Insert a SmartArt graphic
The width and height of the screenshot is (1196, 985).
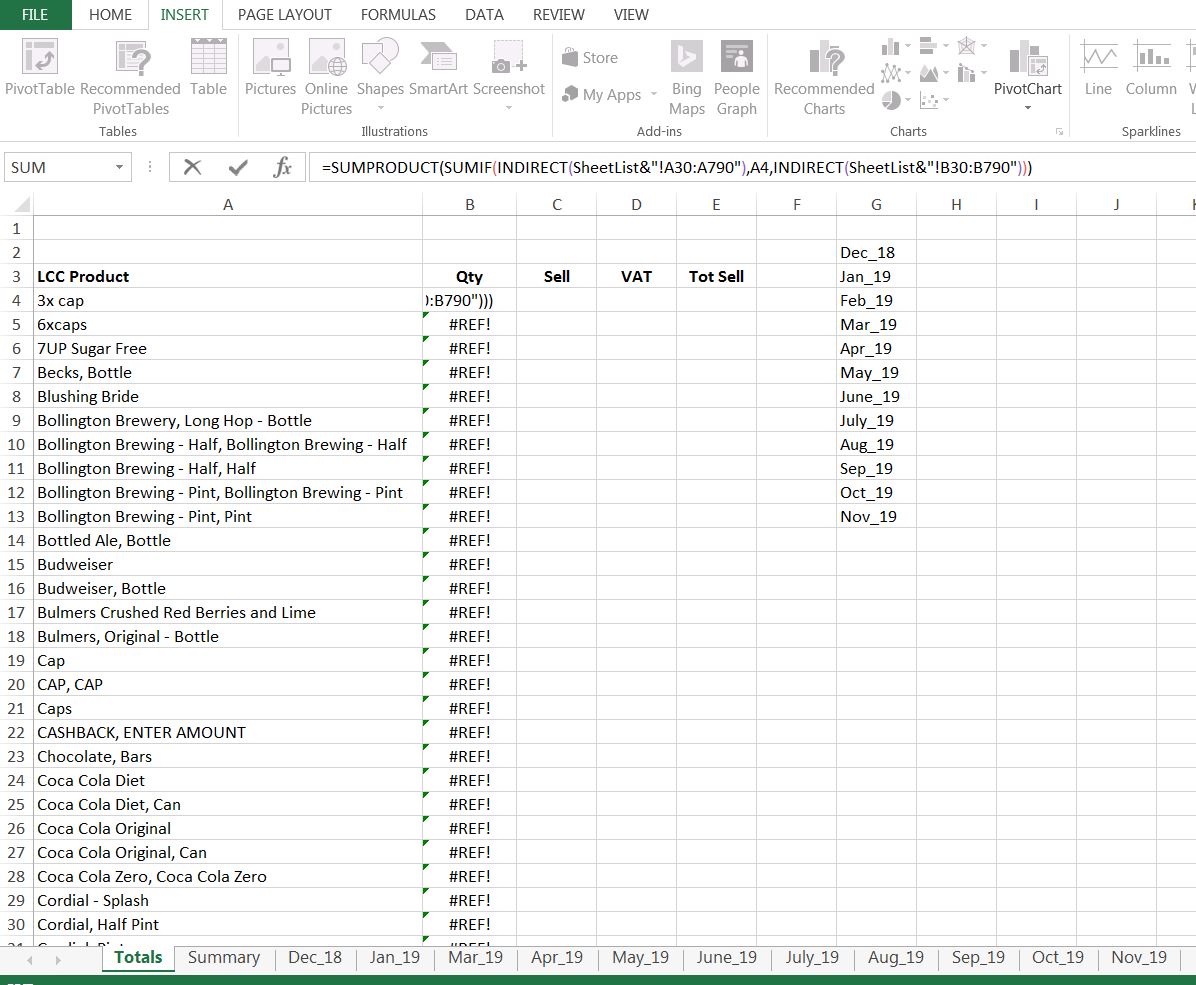pyautogui.click(x=439, y=69)
